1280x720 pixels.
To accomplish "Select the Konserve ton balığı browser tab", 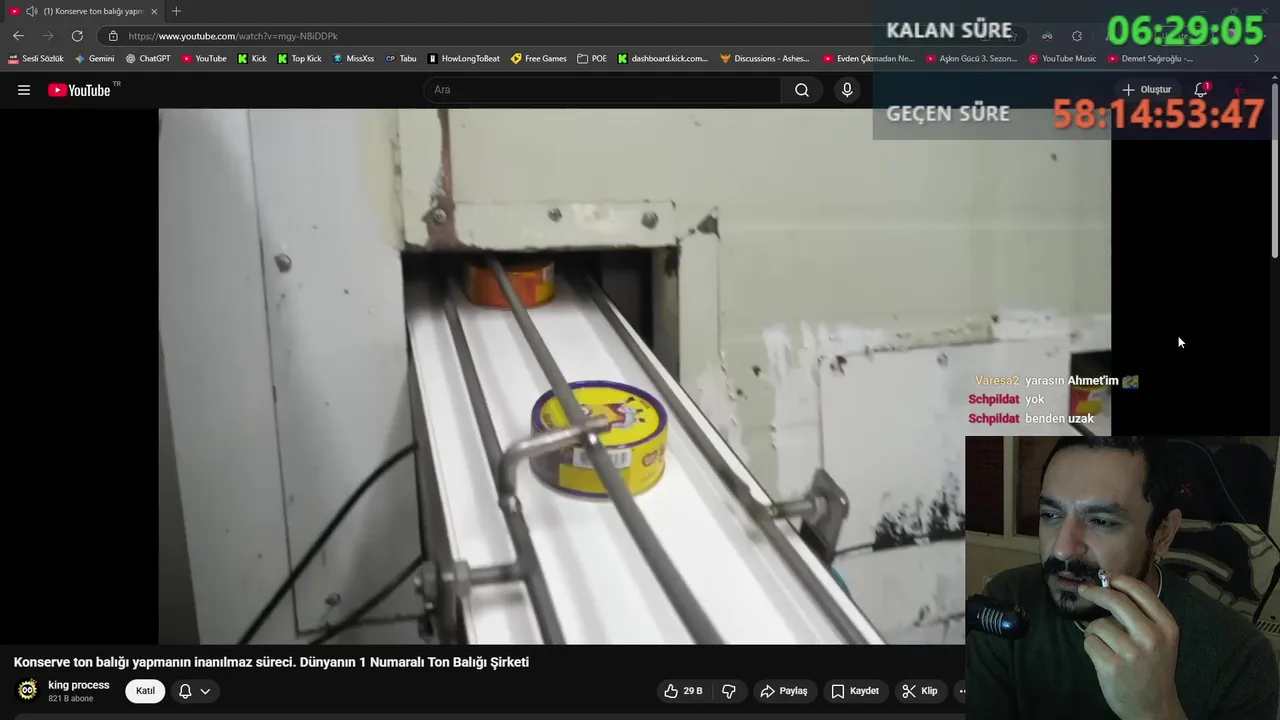I will coord(84,11).
